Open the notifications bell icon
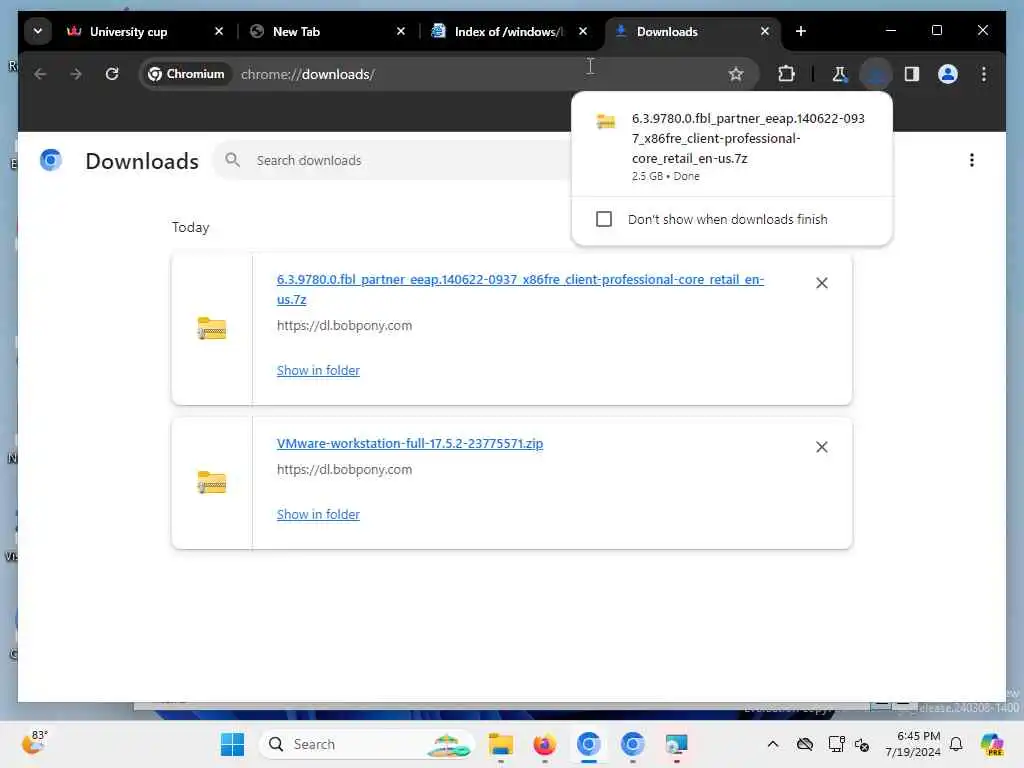1024x768 pixels. pos(956,744)
